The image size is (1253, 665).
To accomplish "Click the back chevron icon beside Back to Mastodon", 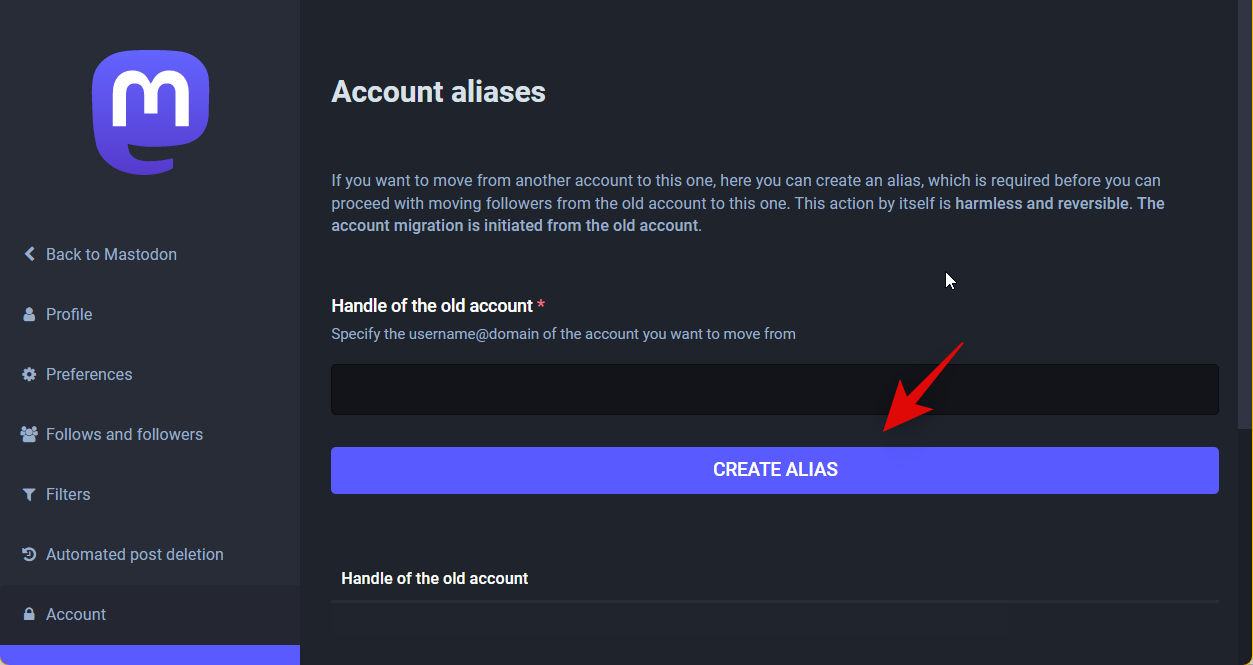I will [x=29, y=254].
